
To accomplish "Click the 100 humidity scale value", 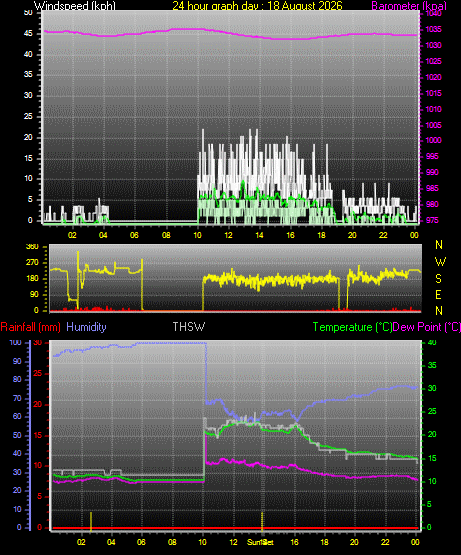I will [x=16, y=343].
